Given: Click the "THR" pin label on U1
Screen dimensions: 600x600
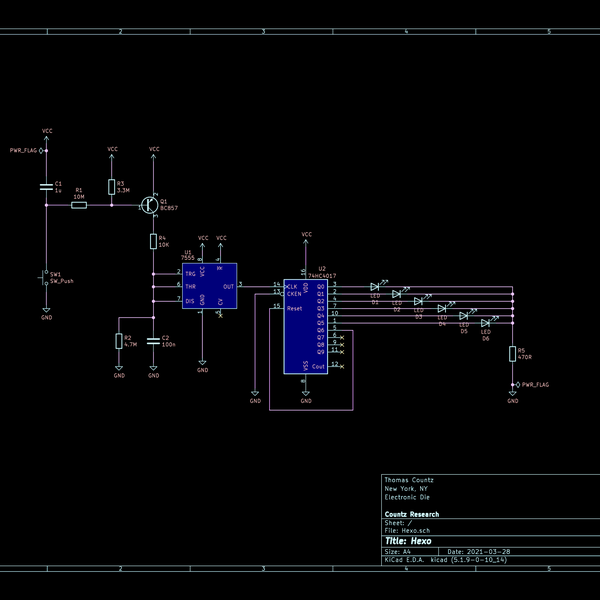Looking at the screenshot, I should point(190,287).
